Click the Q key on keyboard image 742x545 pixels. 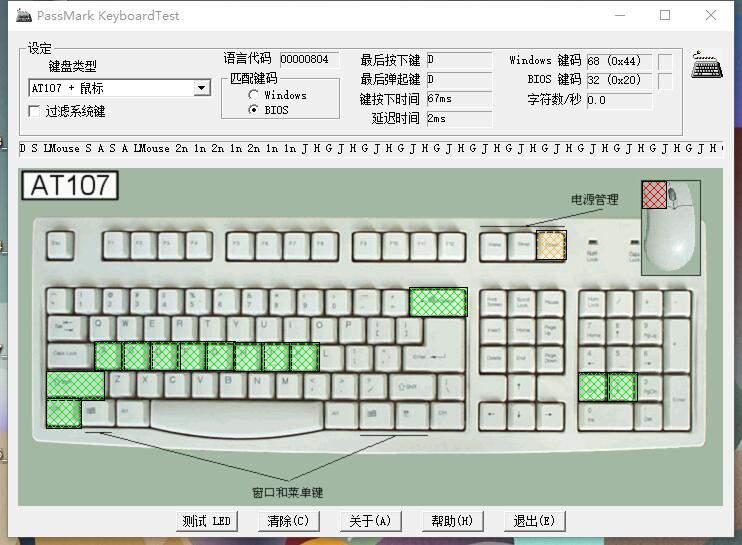click(x=99, y=329)
